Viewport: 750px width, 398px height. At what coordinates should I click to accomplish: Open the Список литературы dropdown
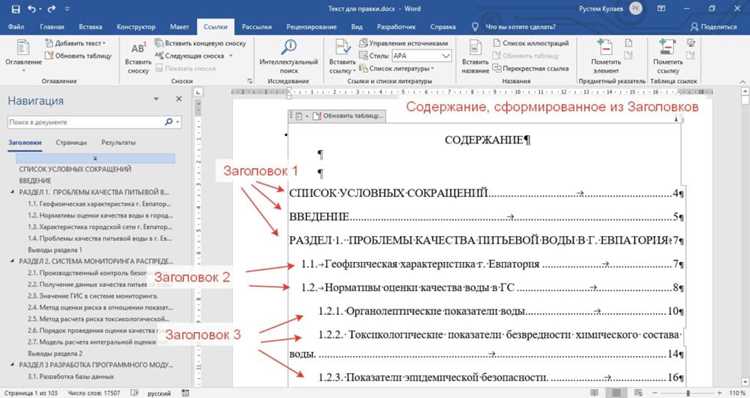pyautogui.click(x=397, y=68)
